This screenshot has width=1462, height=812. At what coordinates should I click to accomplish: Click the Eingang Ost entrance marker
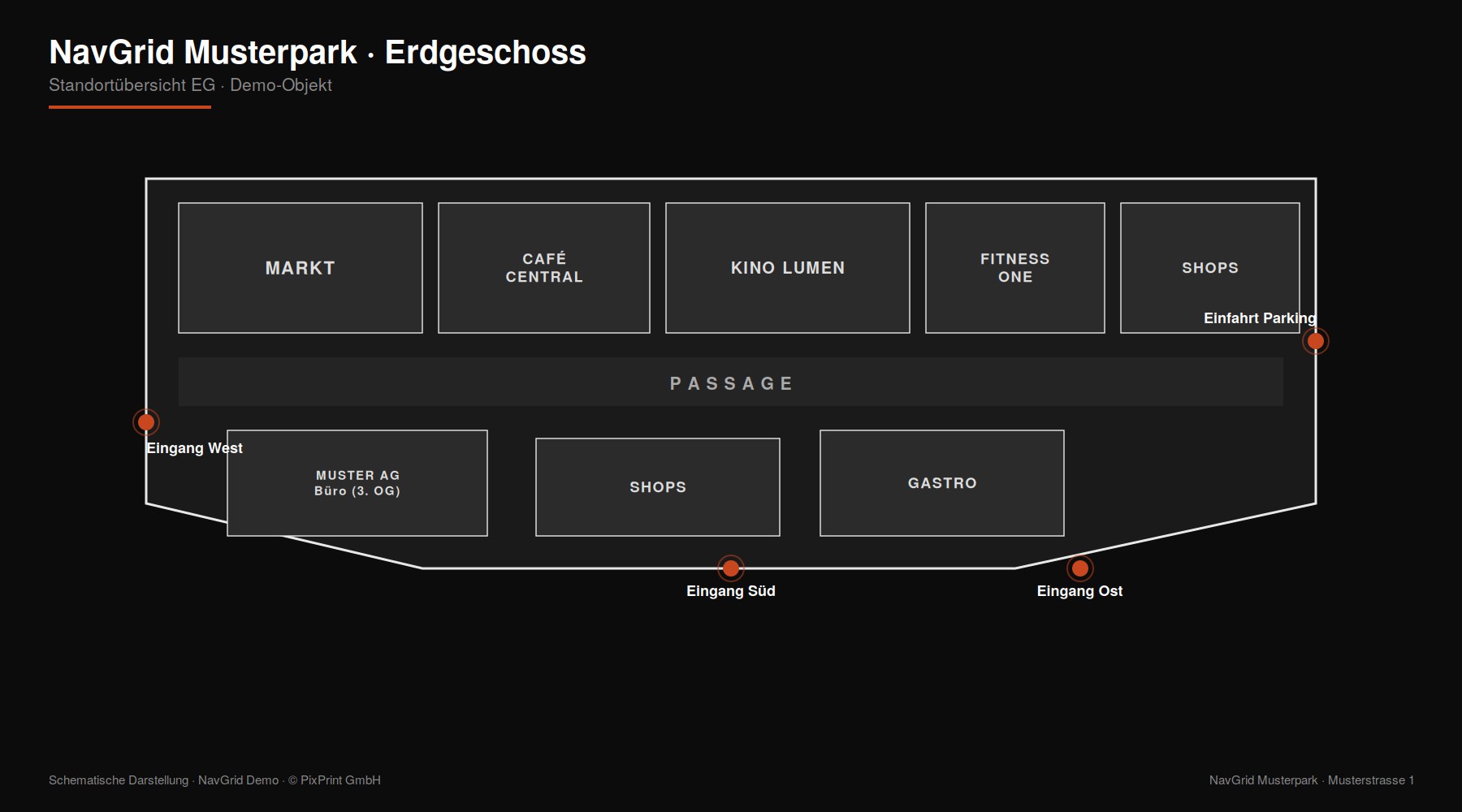pos(1080,568)
